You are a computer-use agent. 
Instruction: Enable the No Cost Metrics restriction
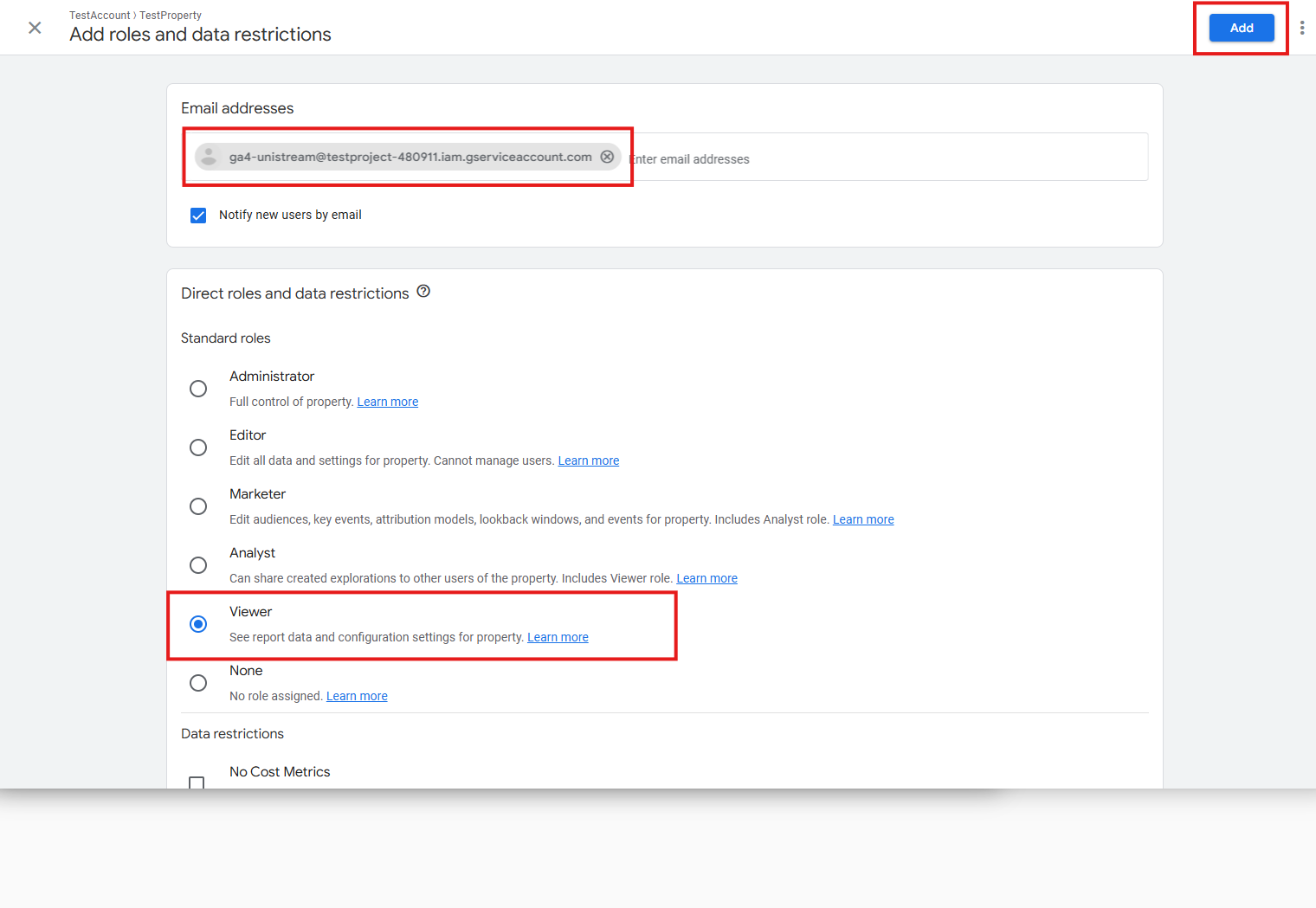click(x=197, y=782)
